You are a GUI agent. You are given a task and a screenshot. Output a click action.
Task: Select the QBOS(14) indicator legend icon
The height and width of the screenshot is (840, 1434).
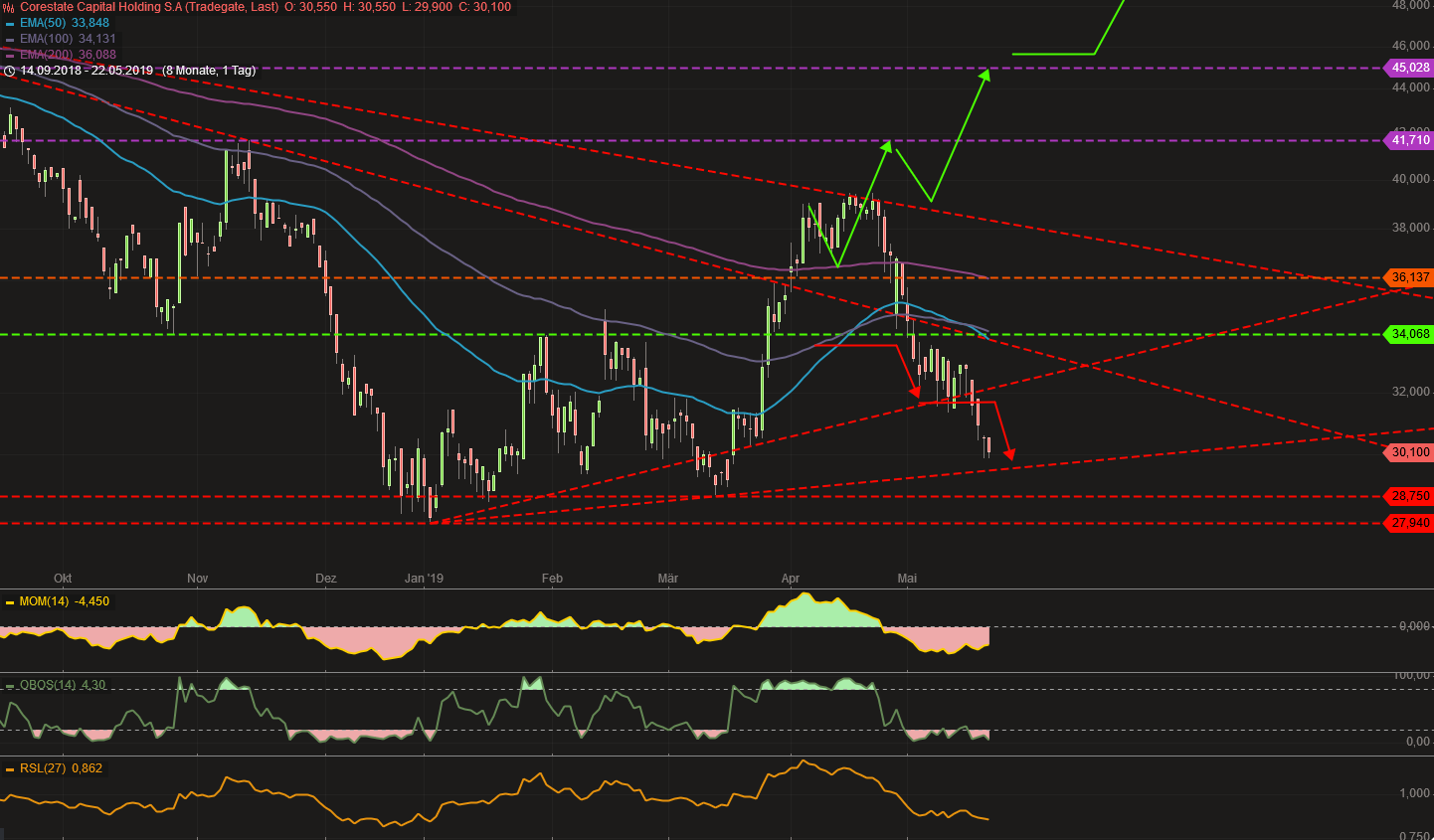9,685
